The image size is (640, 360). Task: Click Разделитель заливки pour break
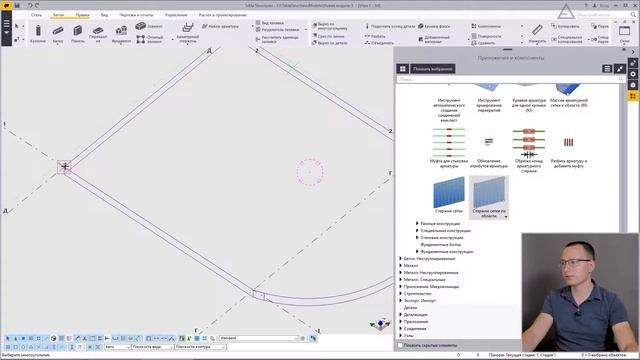pos(278,29)
